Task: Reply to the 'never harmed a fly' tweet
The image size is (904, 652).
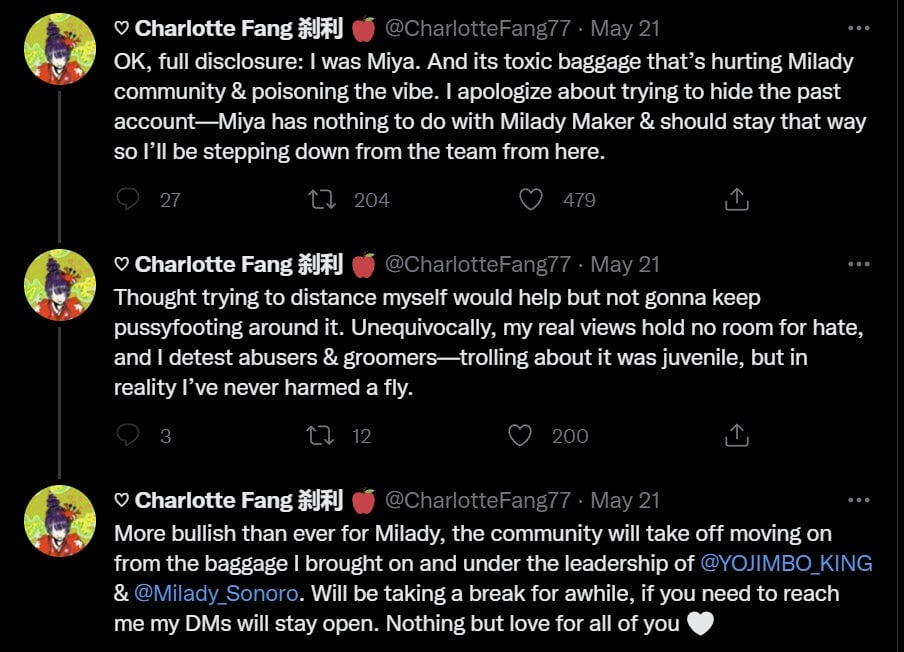Action: [x=128, y=435]
